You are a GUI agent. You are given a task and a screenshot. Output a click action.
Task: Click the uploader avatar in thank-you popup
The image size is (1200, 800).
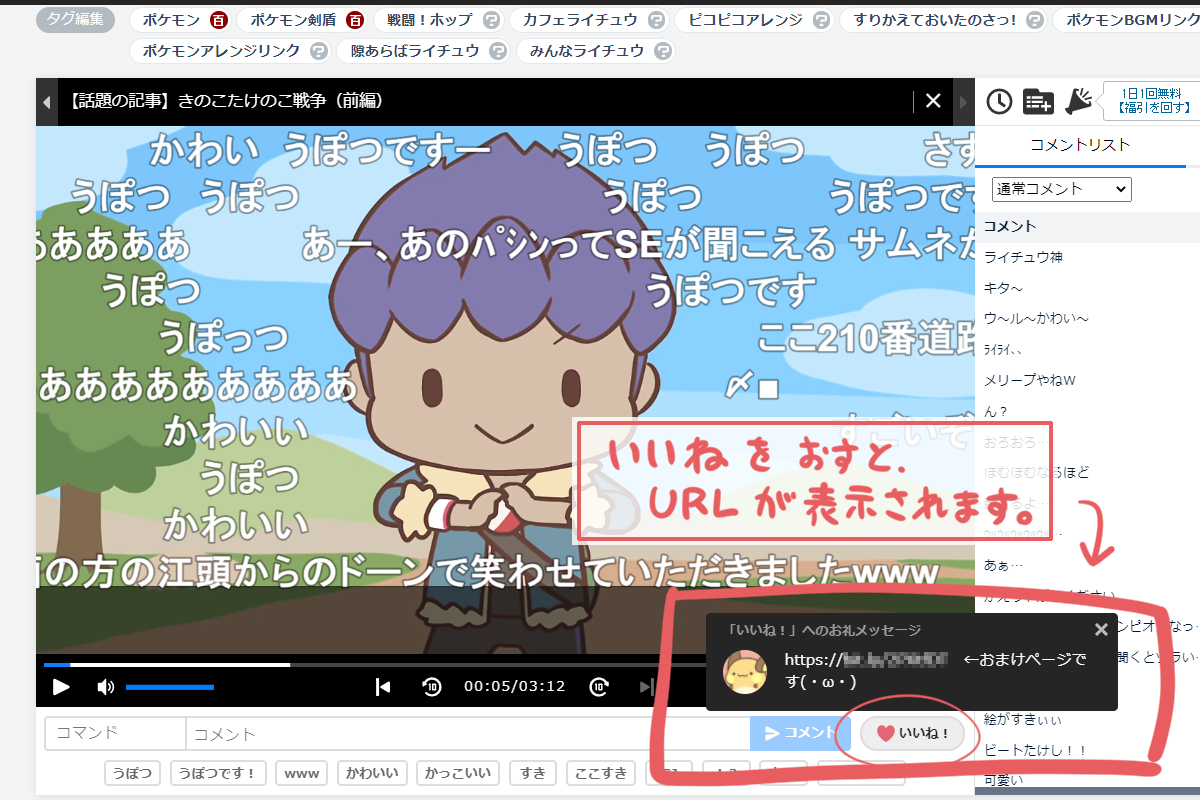pyautogui.click(x=745, y=673)
